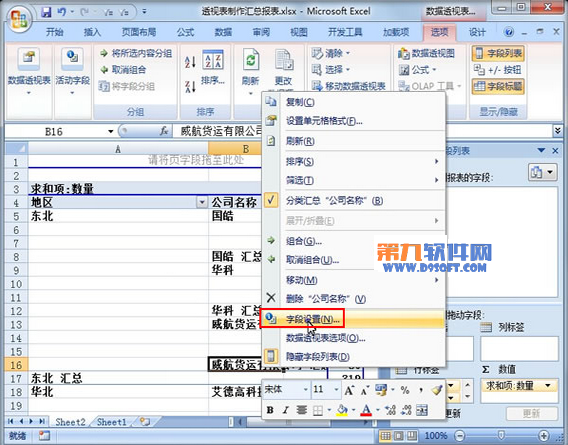
Task: Open the field list pane options arrow
Action: (542, 150)
